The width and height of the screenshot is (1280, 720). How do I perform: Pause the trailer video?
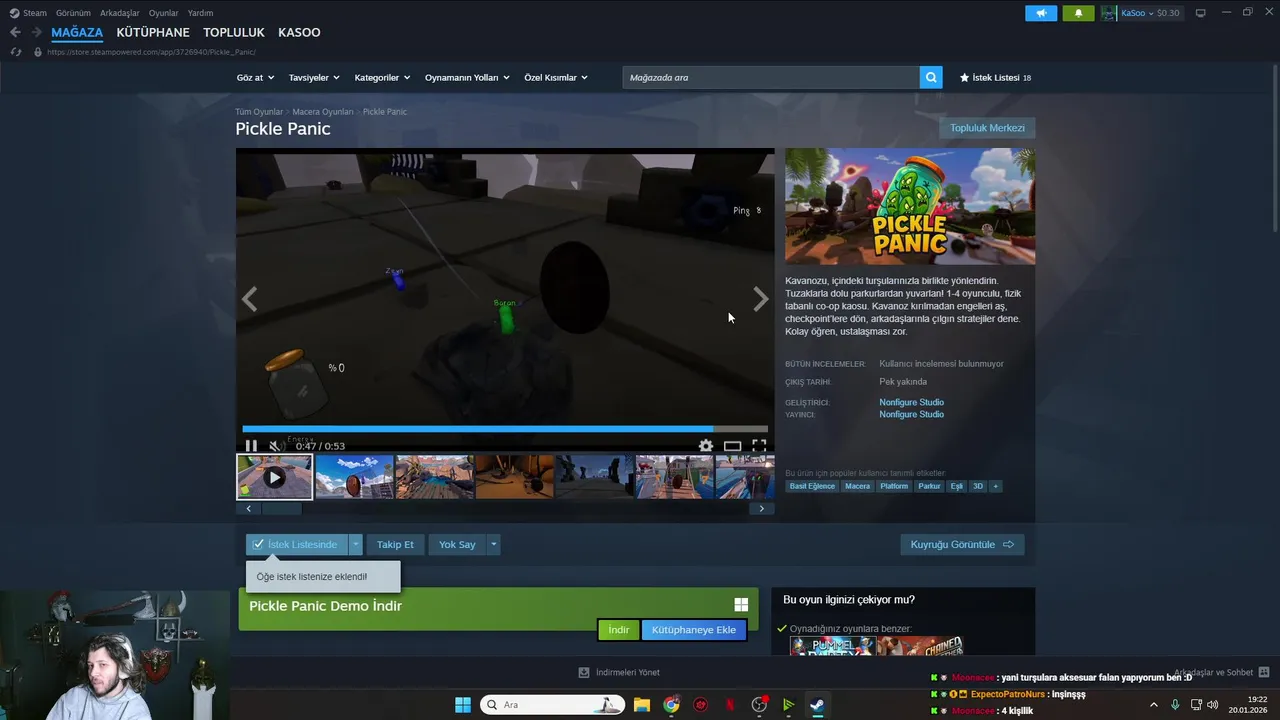click(x=251, y=446)
